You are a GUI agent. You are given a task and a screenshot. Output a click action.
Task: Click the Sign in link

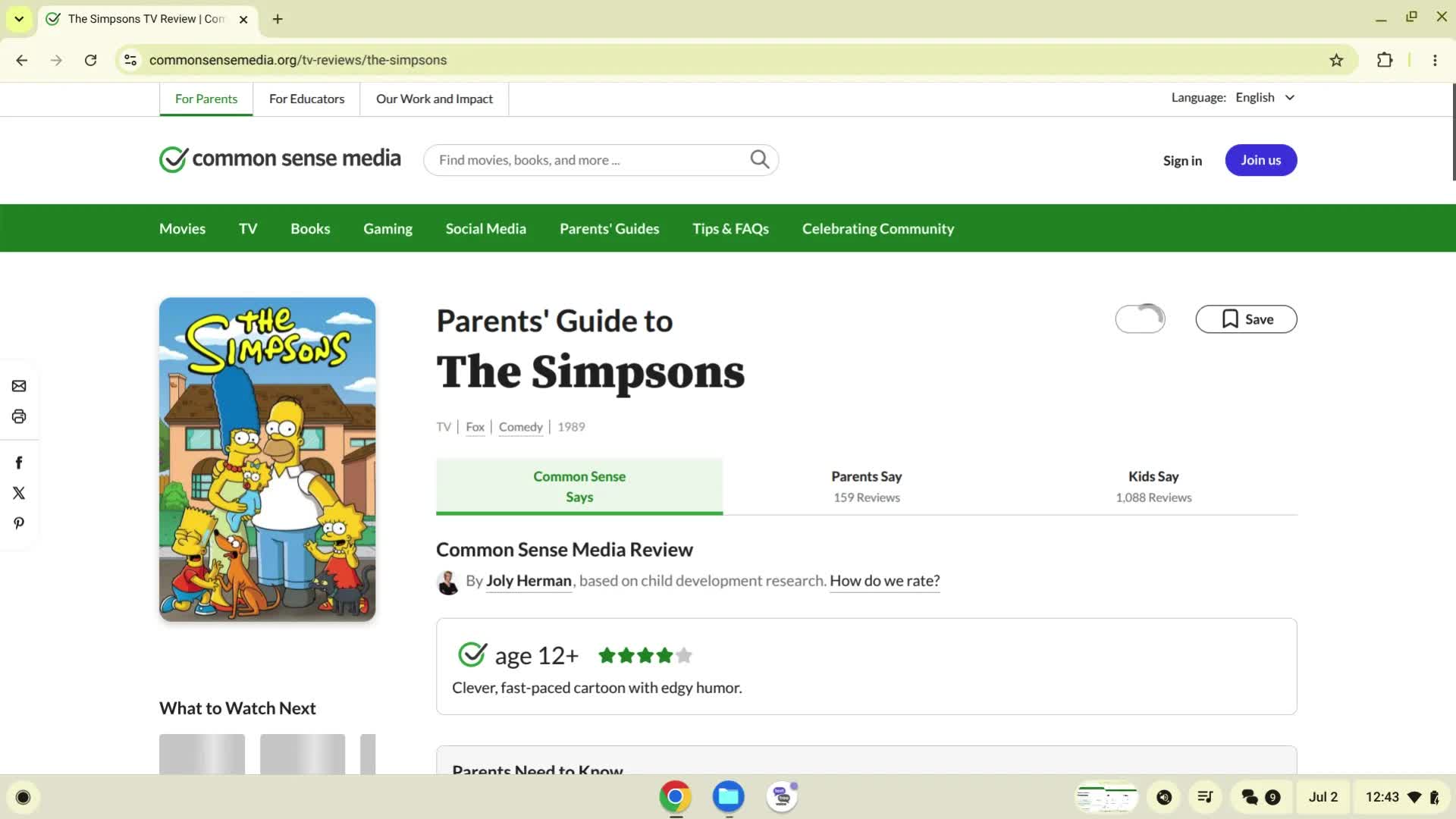(x=1182, y=160)
